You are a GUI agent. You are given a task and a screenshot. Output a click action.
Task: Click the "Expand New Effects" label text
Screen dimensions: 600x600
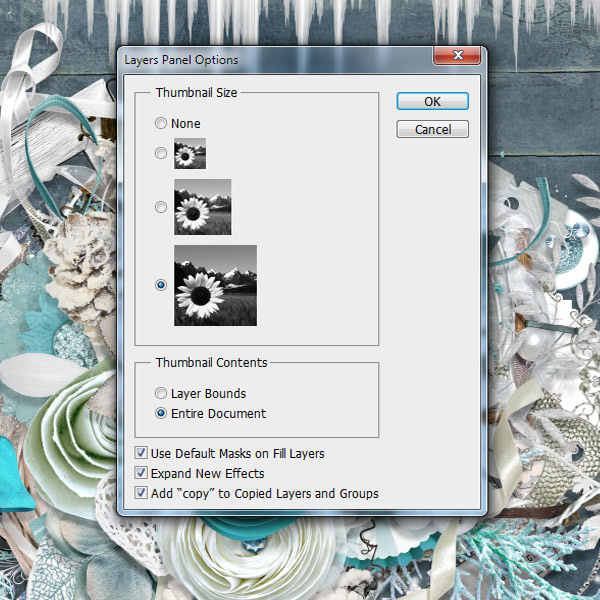click(x=207, y=473)
